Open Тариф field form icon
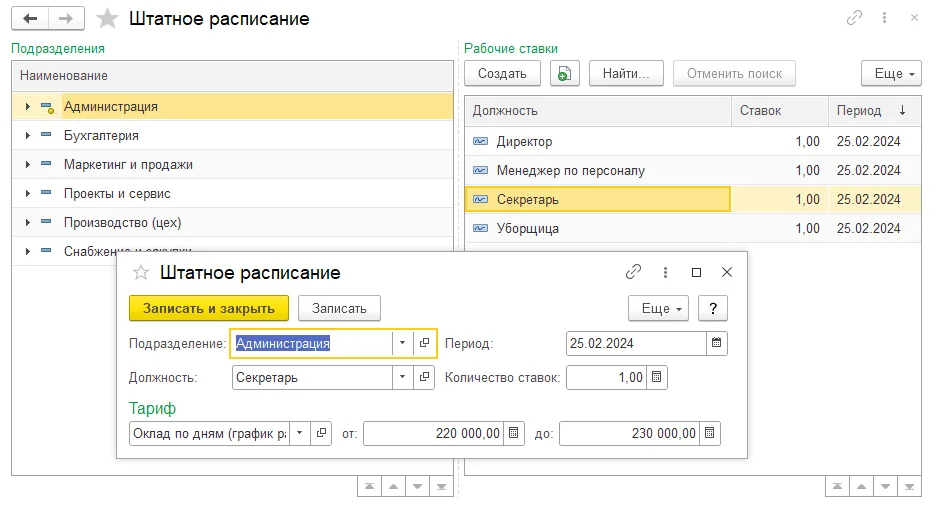 [x=321, y=433]
